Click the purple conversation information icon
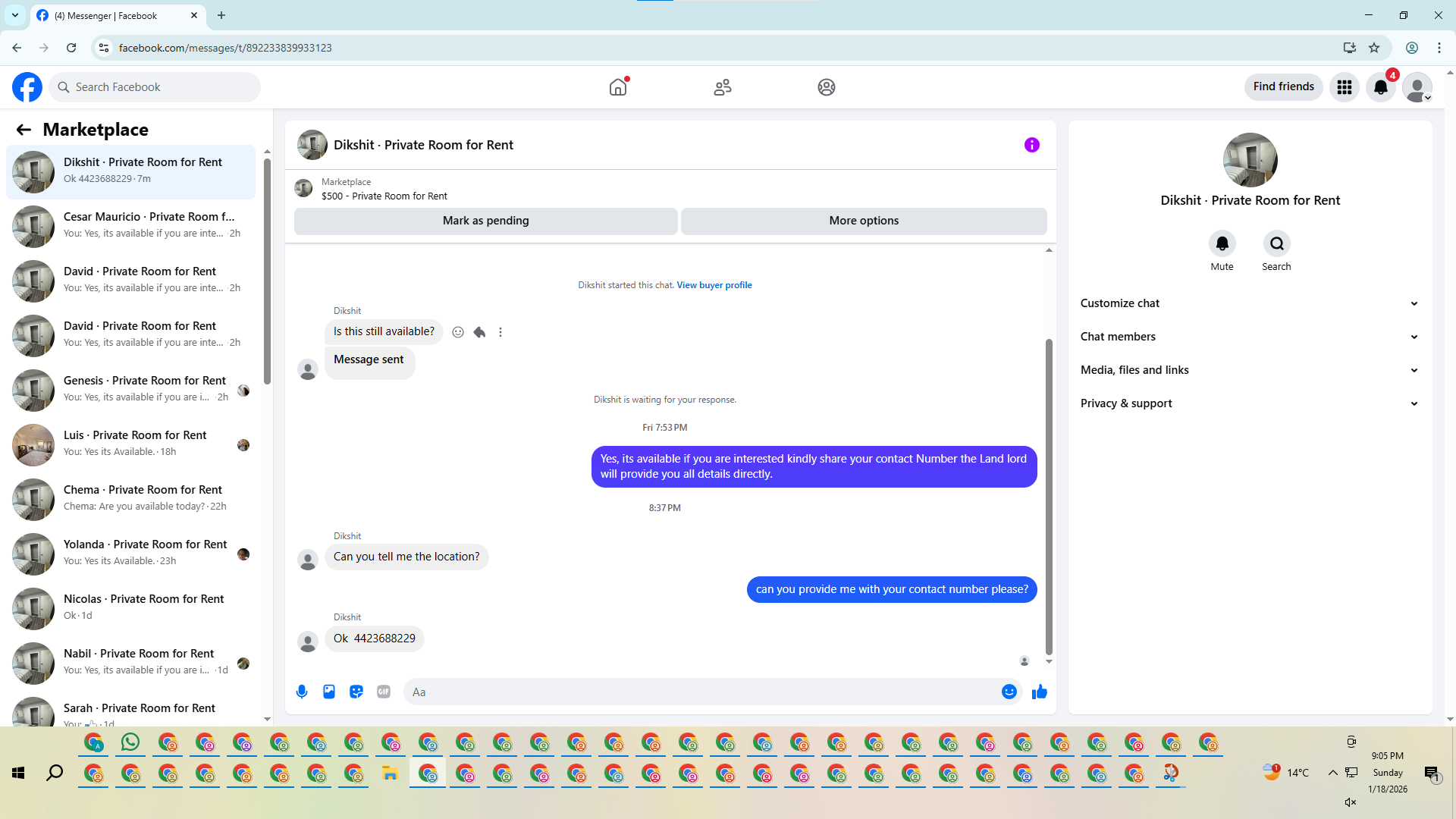 point(1032,145)
